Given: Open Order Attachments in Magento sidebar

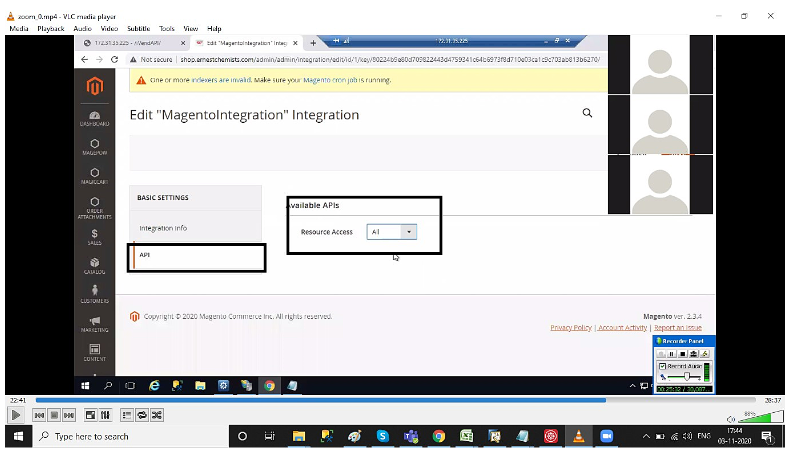Looking at the screenshot, I should pos(94,208).
